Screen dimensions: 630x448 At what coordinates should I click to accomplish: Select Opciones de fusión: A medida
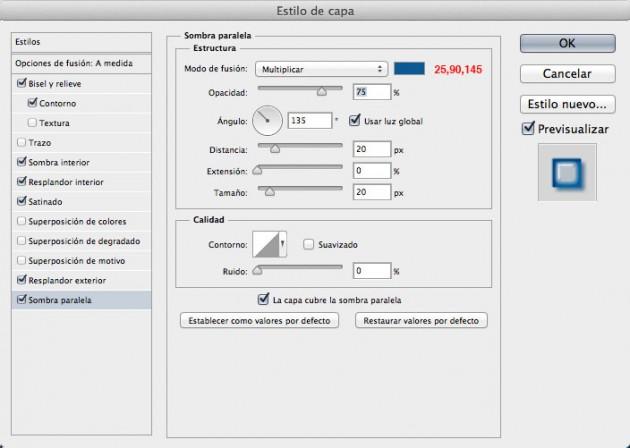[82, 63]
